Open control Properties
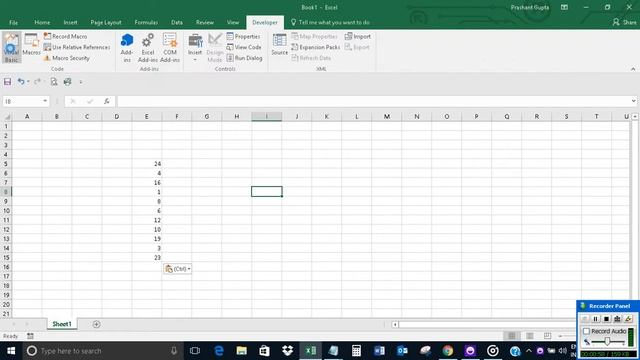This screenshot has height=360, width=640. [243, 36]
